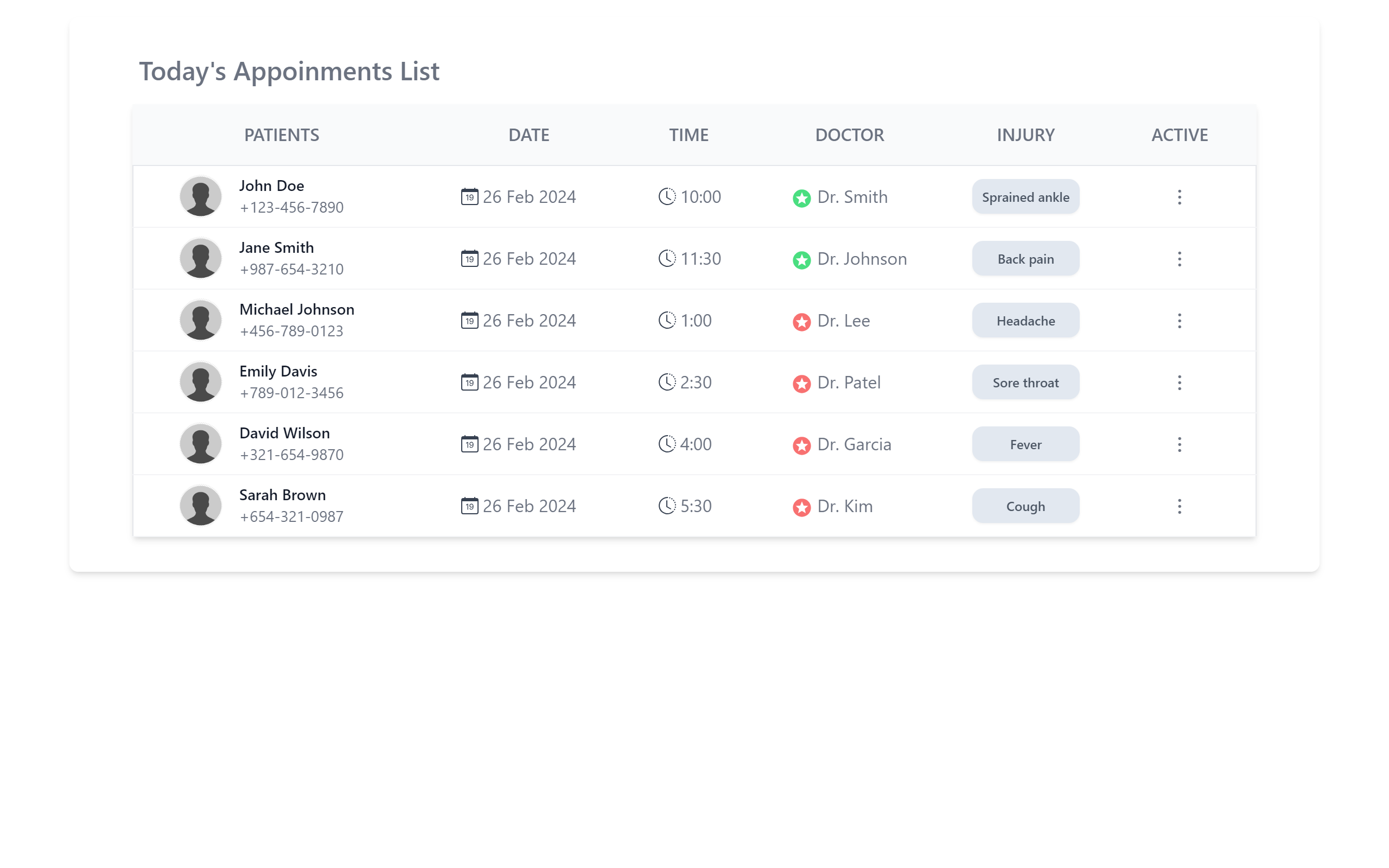The image size is (1389, 868).
Task: Open the David Wilson row actions dropdown
Action: point(1179,444)
